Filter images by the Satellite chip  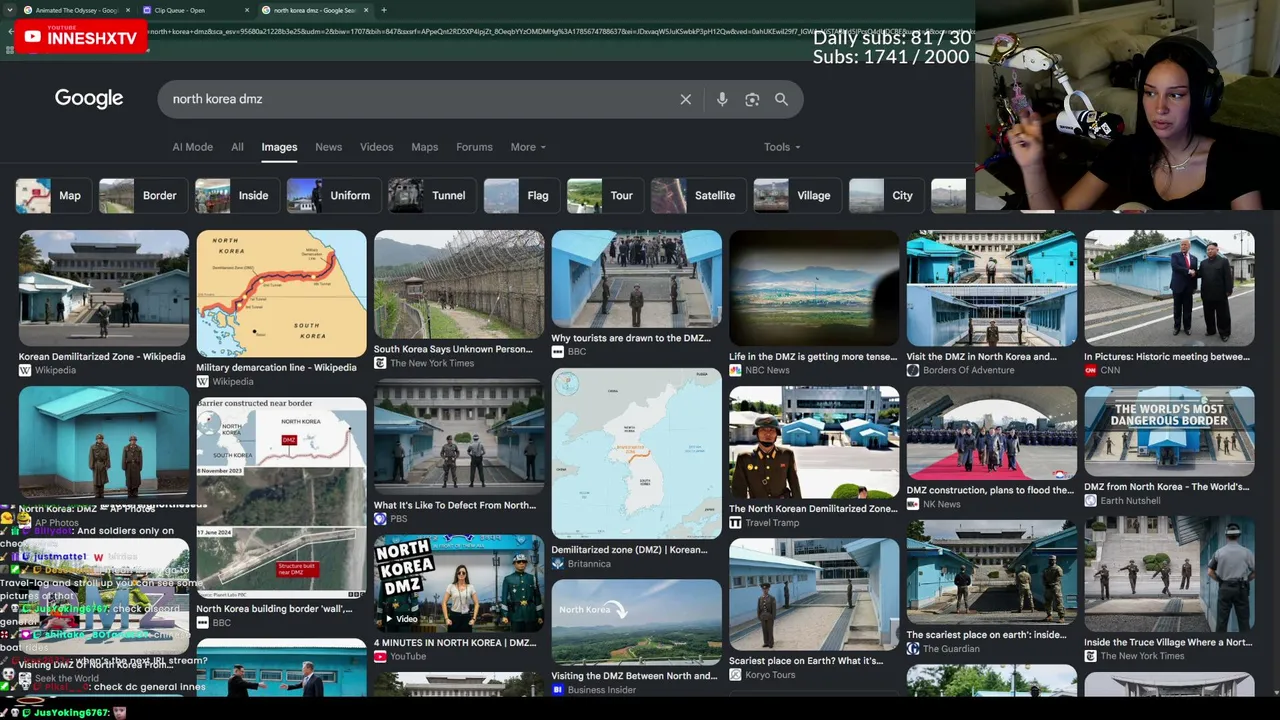point(699,196)
